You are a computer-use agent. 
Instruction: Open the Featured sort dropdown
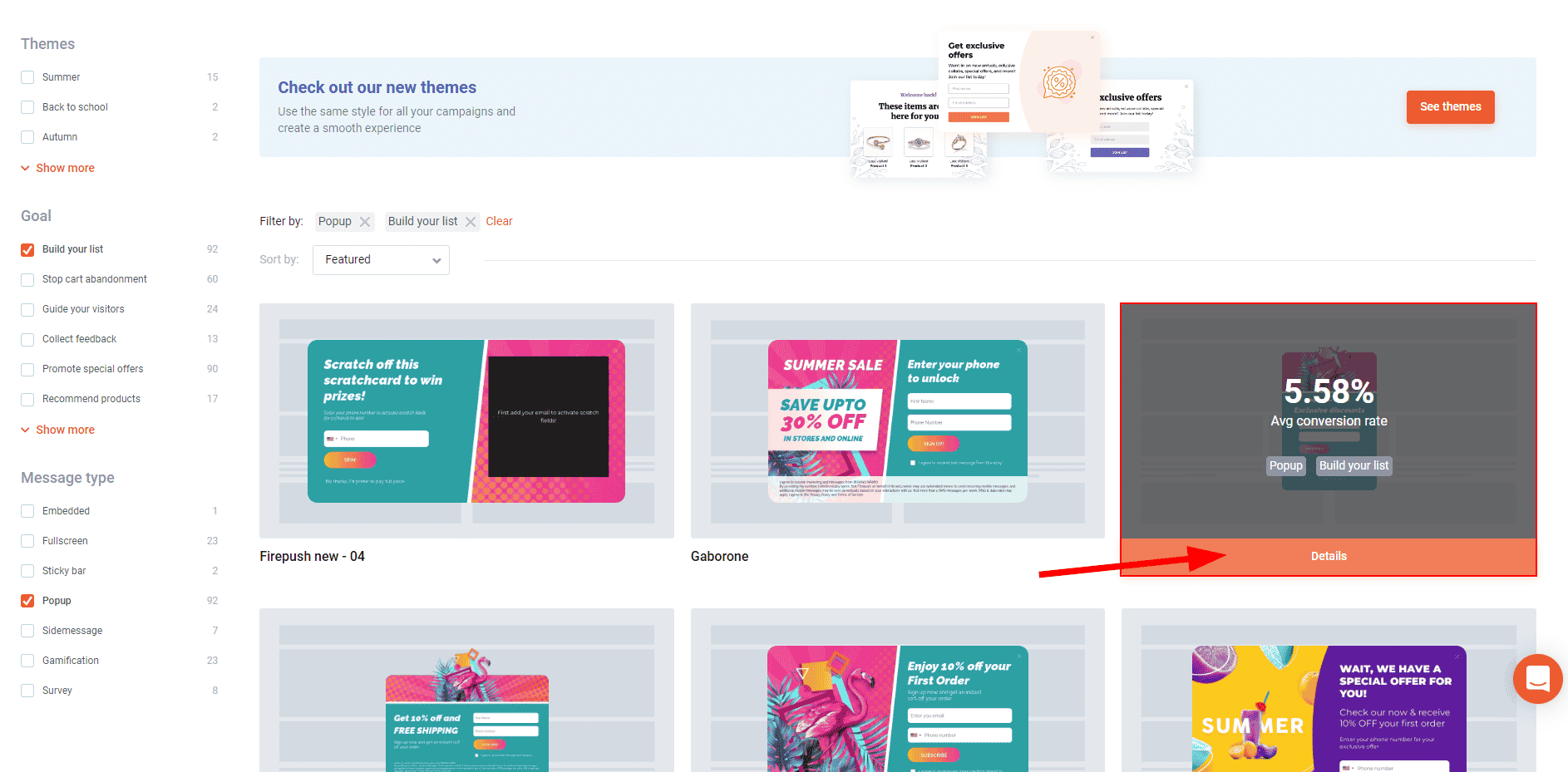[381, 260]
